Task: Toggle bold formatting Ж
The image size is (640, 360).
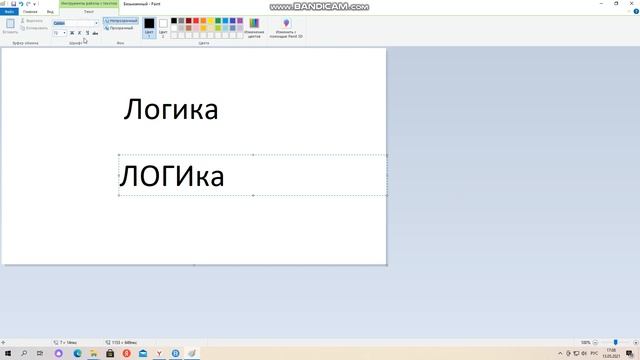Action: [x=72, y=33]
